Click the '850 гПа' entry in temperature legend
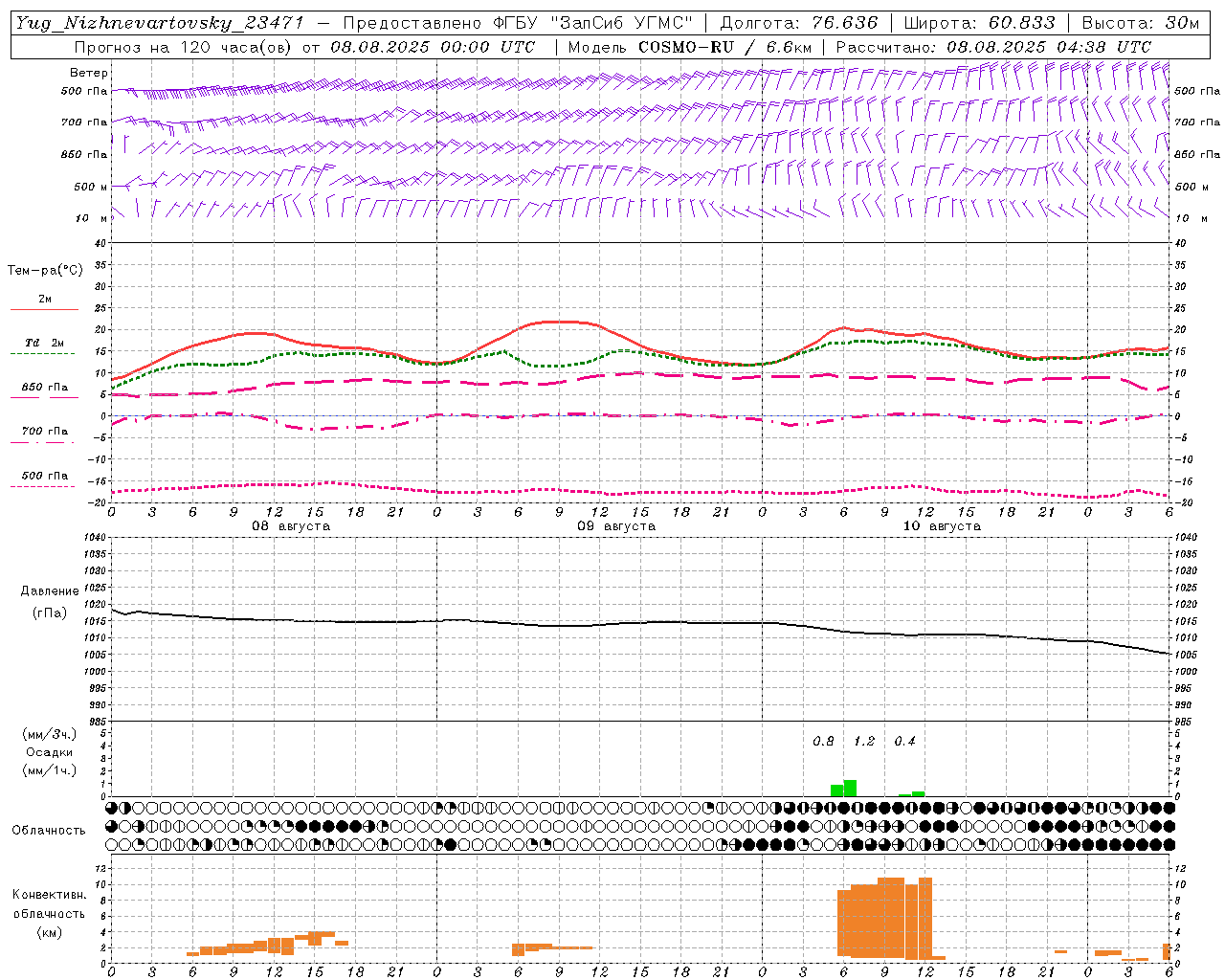Viewport: 1225px width, 980px height. coord(45,388)
